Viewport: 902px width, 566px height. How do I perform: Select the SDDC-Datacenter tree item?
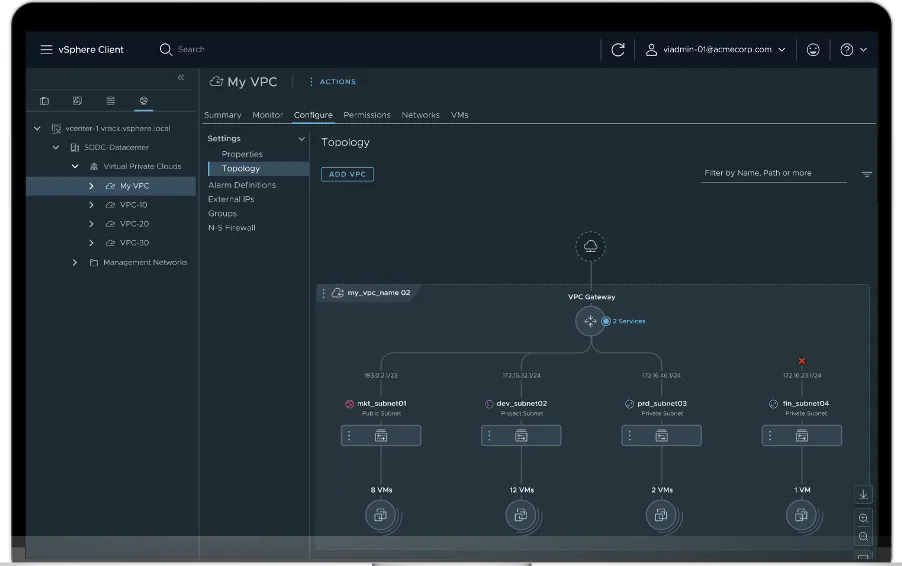116,147
